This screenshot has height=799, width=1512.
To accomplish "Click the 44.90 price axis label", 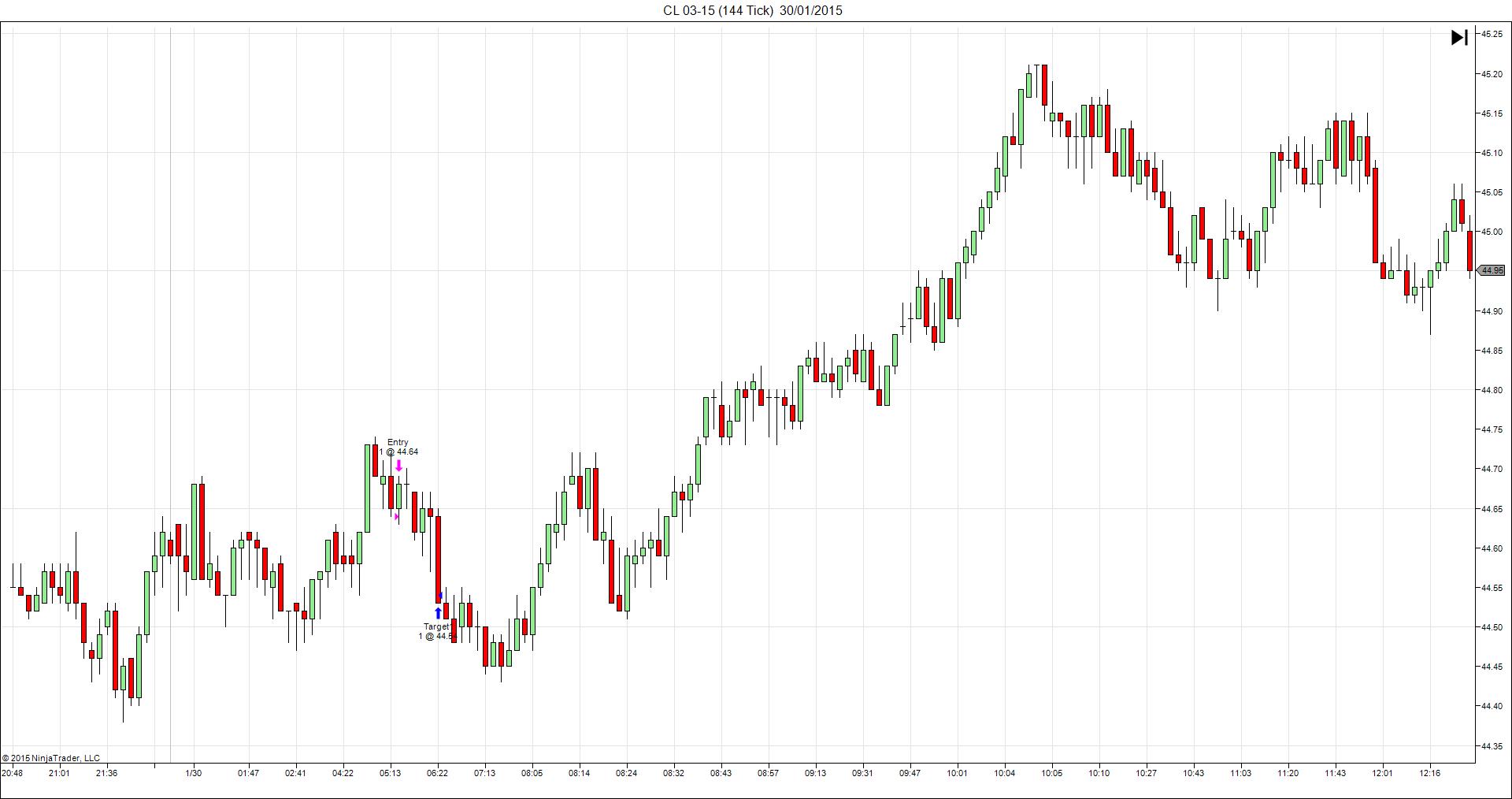I will pos(1492,311).
